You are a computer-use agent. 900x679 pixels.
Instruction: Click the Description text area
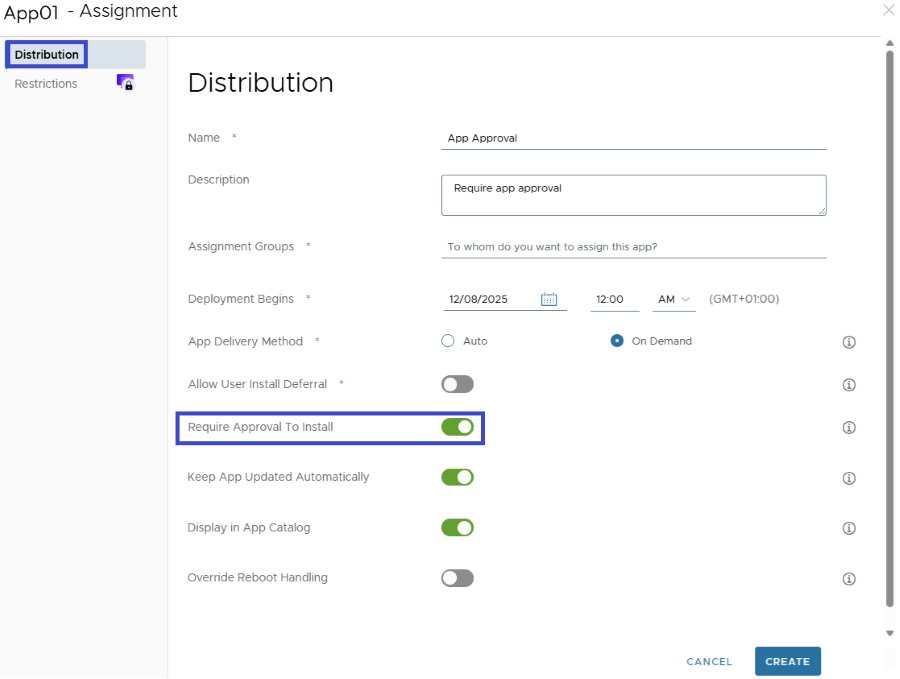pyautogui.click(x=634, y=195)
